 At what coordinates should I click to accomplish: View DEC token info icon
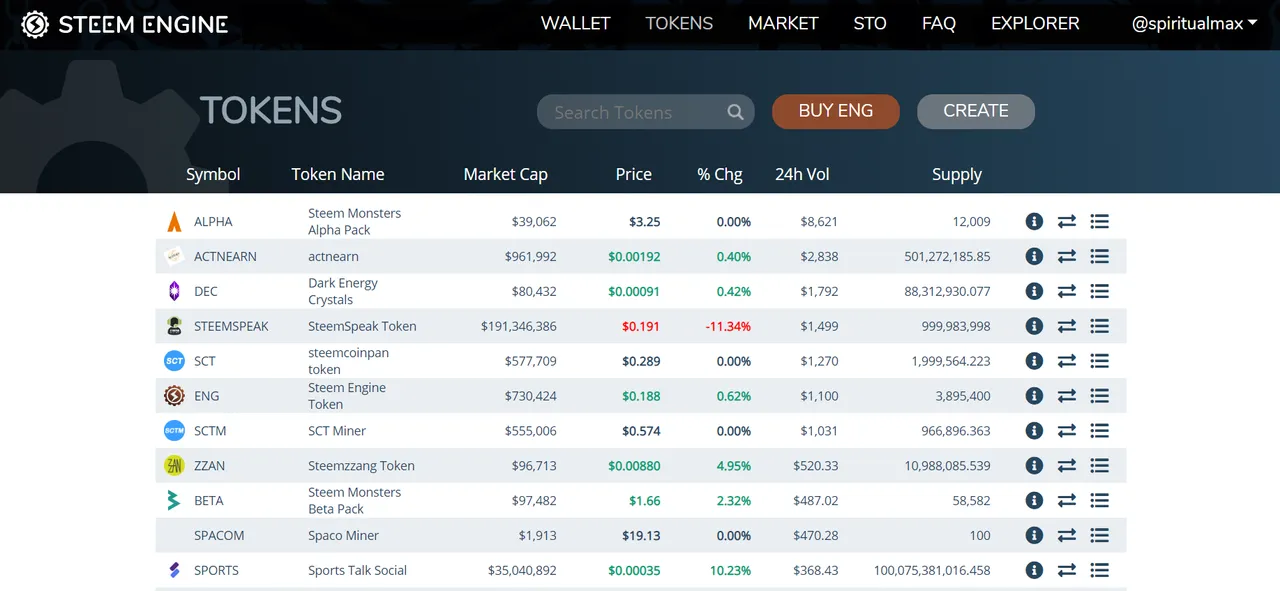[1034, 292]
